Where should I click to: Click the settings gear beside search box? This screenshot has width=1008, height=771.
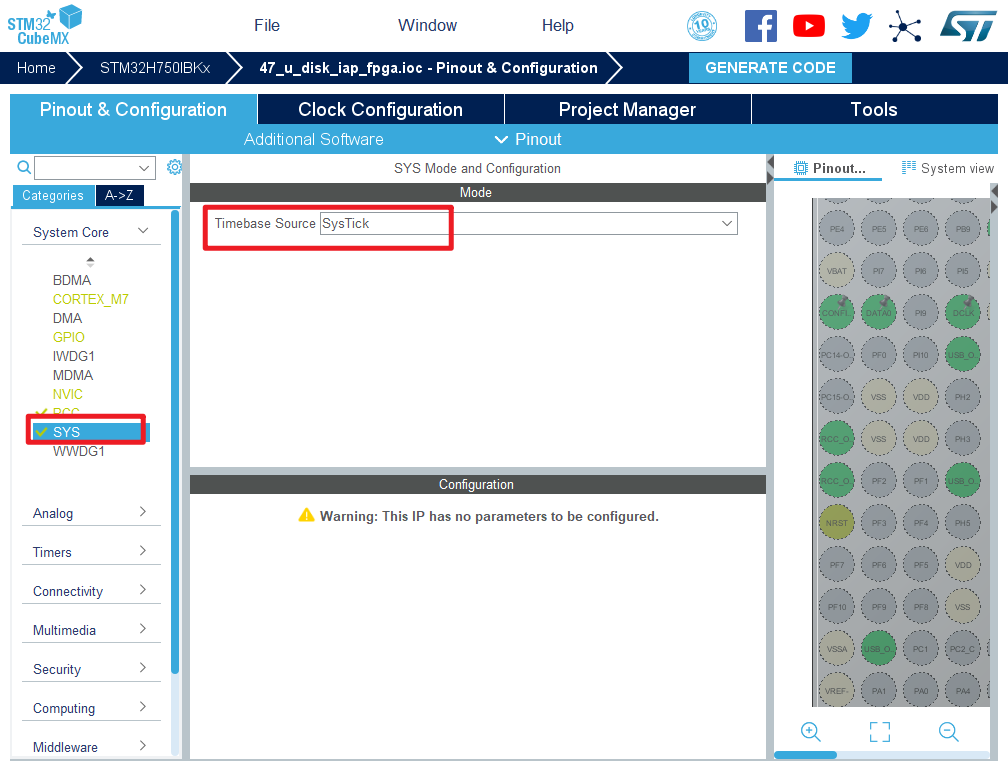174,167
